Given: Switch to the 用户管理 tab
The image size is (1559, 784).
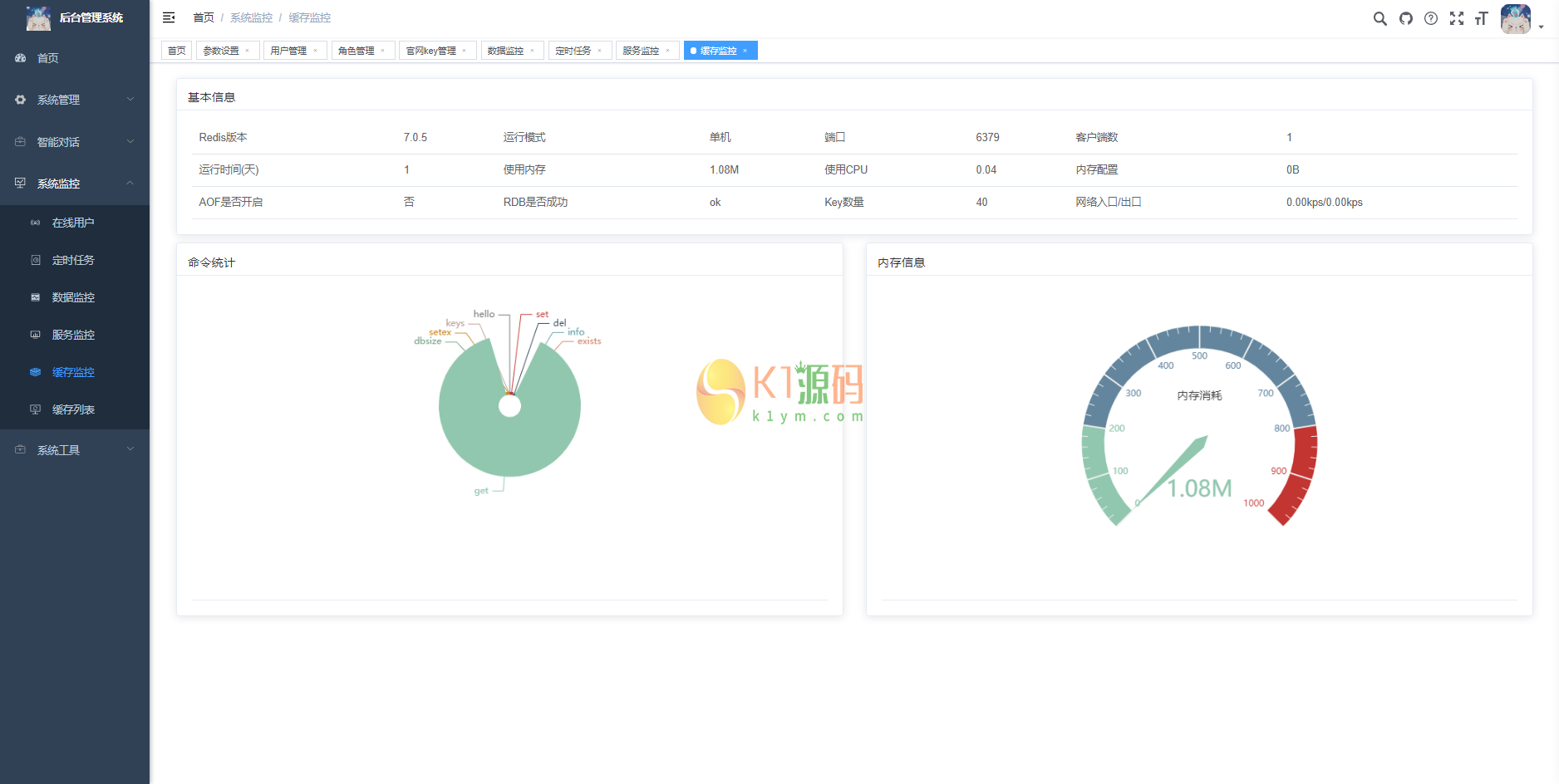Looking at the screenshot, I should (288, 51).
